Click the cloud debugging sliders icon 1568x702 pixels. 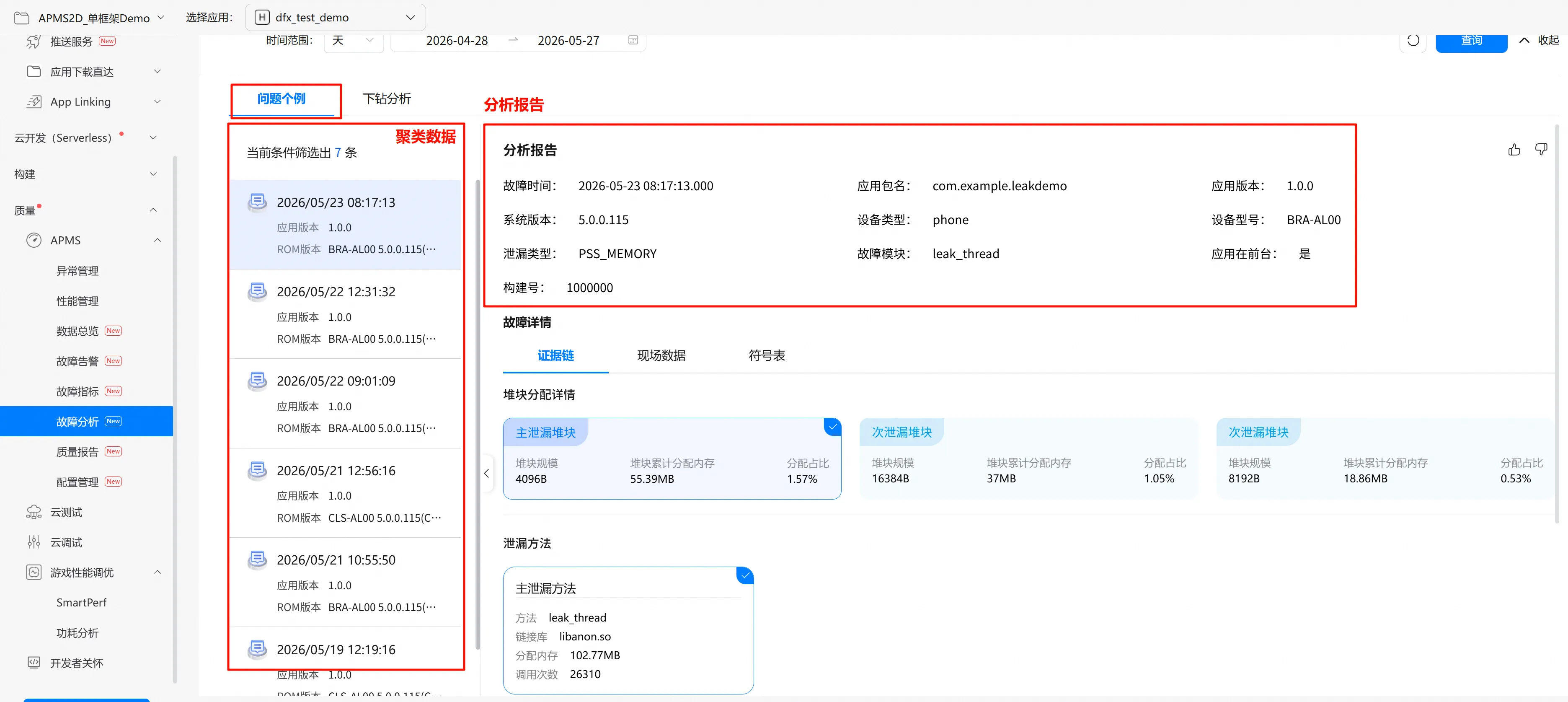[34, 542]
